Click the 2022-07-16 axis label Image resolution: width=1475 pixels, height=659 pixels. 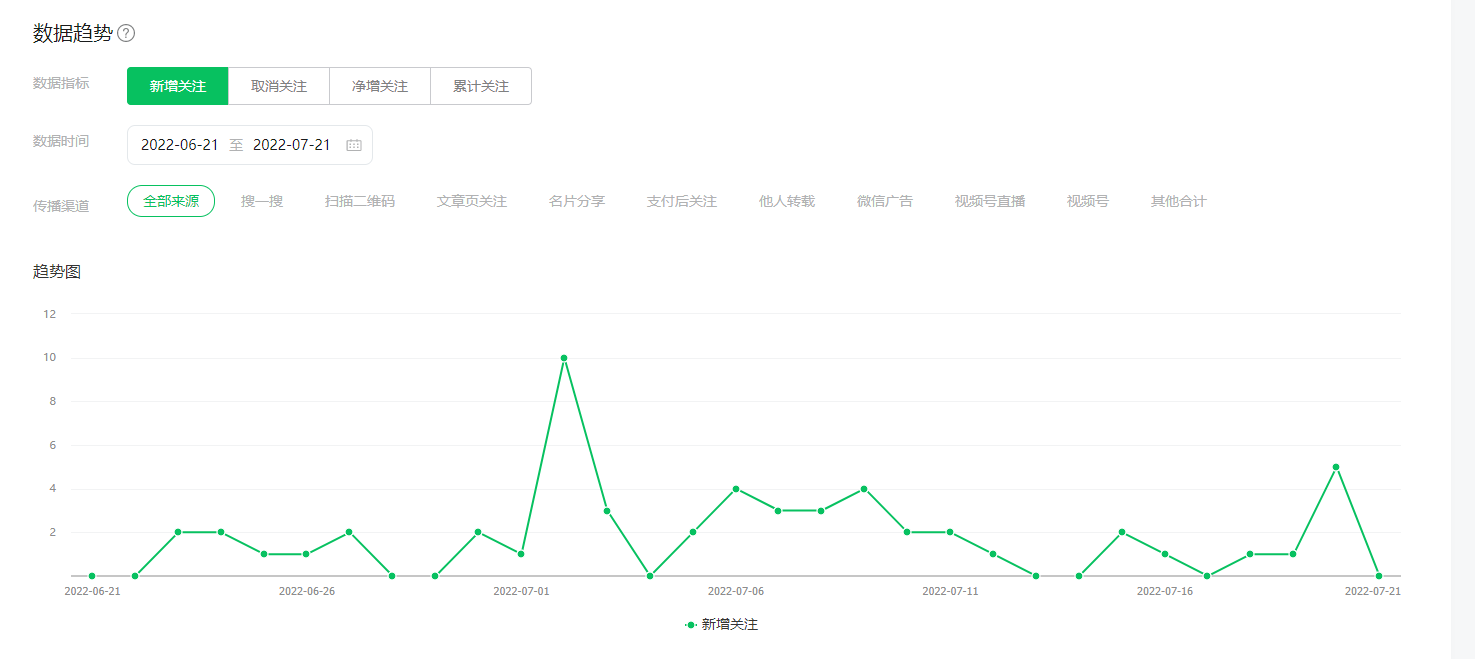click(1165, 591)
